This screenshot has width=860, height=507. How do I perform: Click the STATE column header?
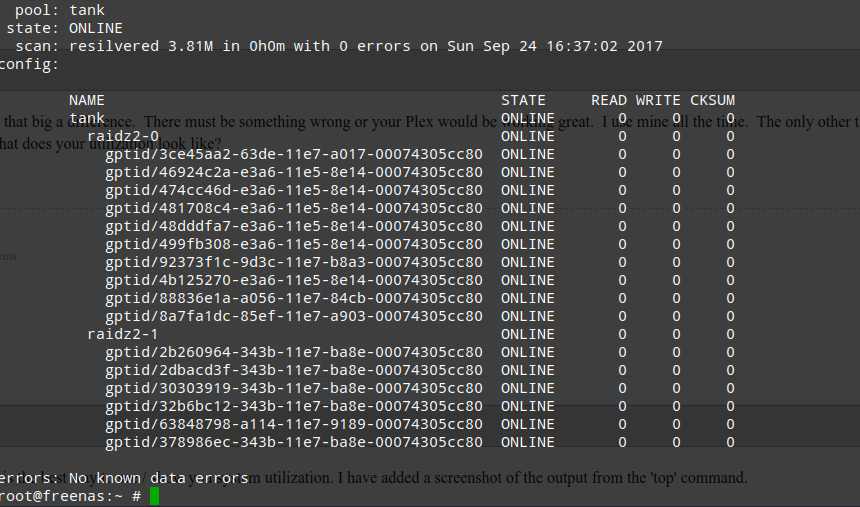point(523,100)
